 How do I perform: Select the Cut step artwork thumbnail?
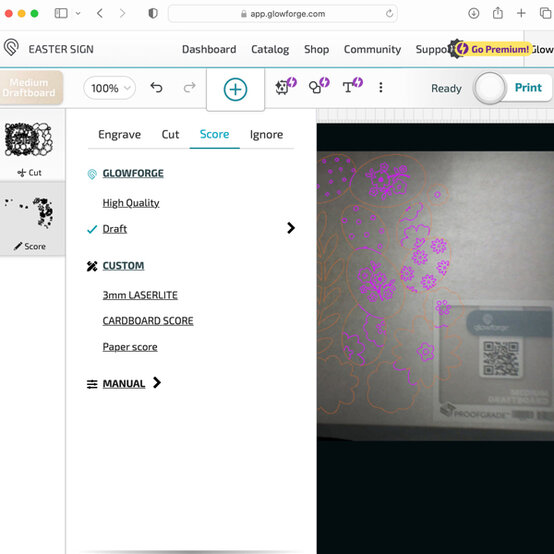[x=28, y=139]
